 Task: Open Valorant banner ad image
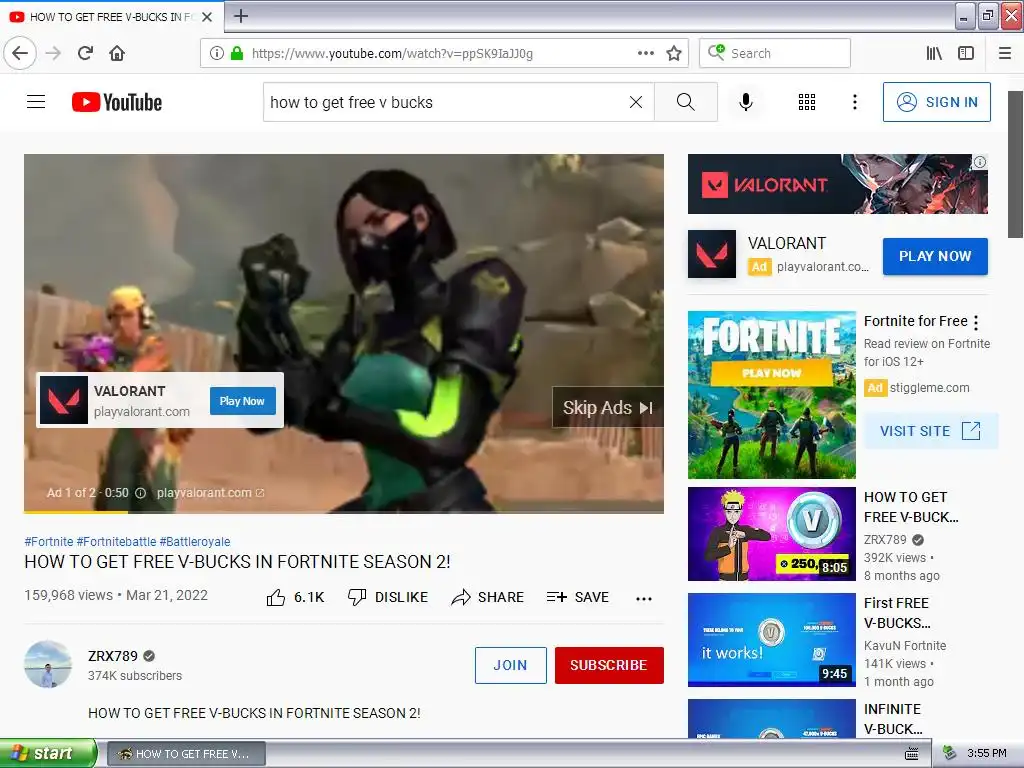837,184
